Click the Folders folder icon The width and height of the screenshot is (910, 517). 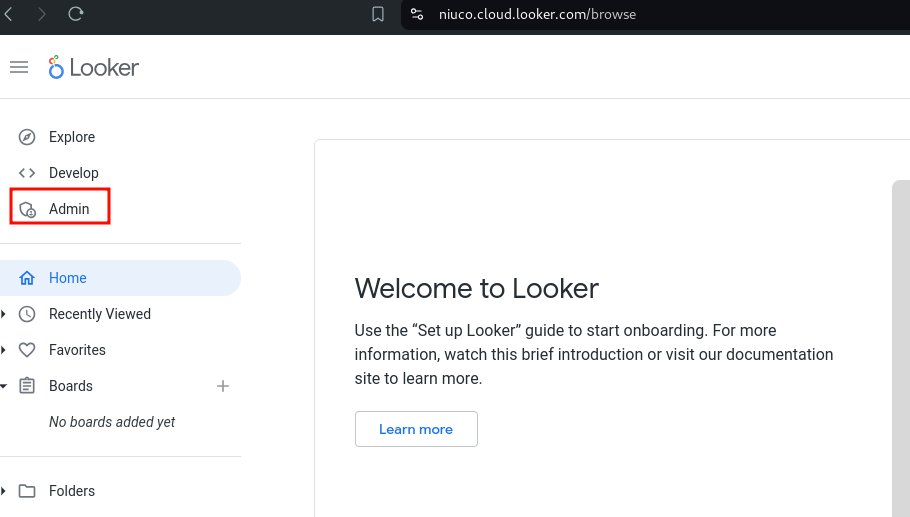click(x=27, y=491)
